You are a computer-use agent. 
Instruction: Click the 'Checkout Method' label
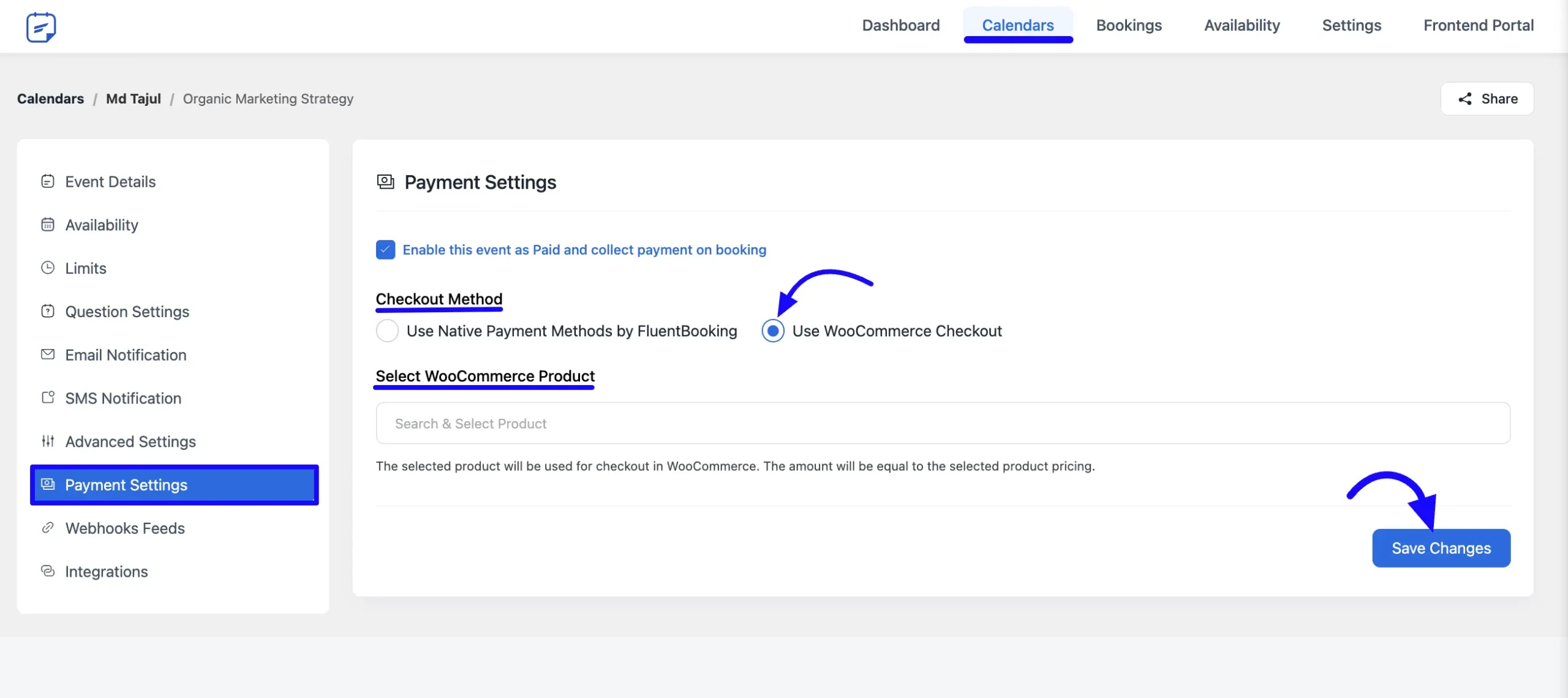(439, 299)
